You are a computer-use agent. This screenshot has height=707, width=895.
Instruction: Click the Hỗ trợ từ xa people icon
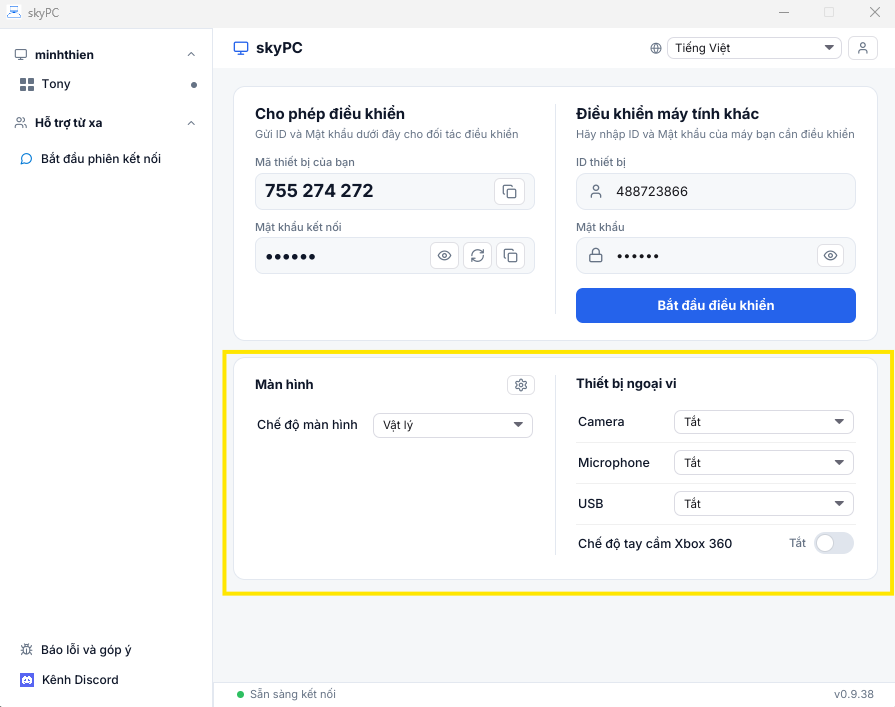tap(21, 123)
